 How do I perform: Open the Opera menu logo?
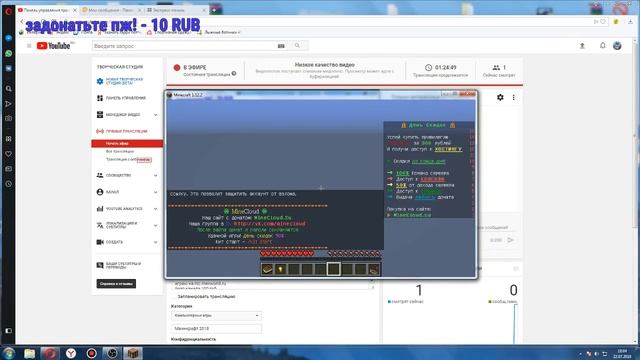(x=8, y=11)
